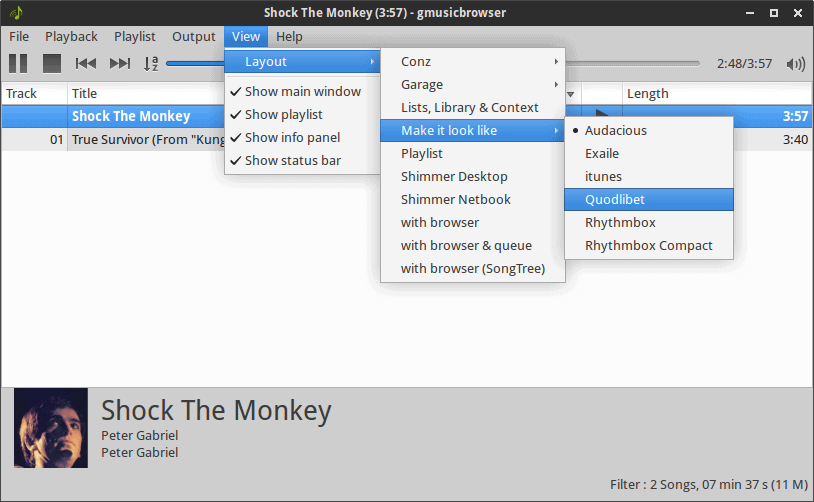Click the Shock The Monkey title in info panel
This screenshot has width=814, height=502.
click(x=216, y=411)
